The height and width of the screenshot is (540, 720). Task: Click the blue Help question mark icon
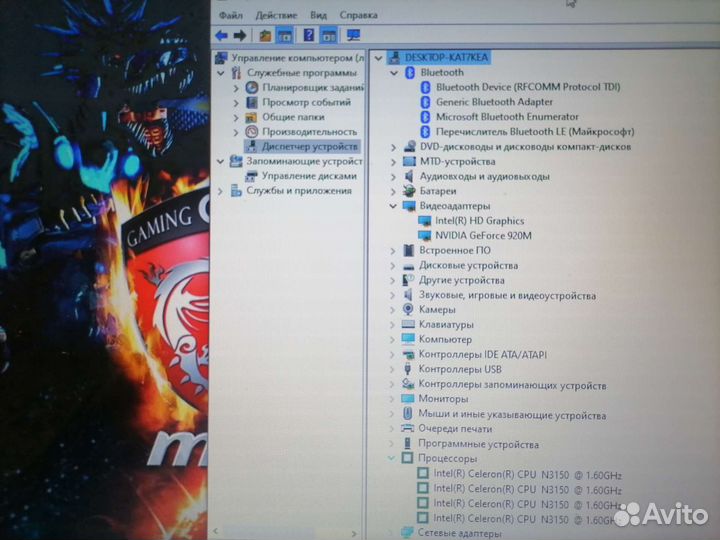[x=309, y=35]
